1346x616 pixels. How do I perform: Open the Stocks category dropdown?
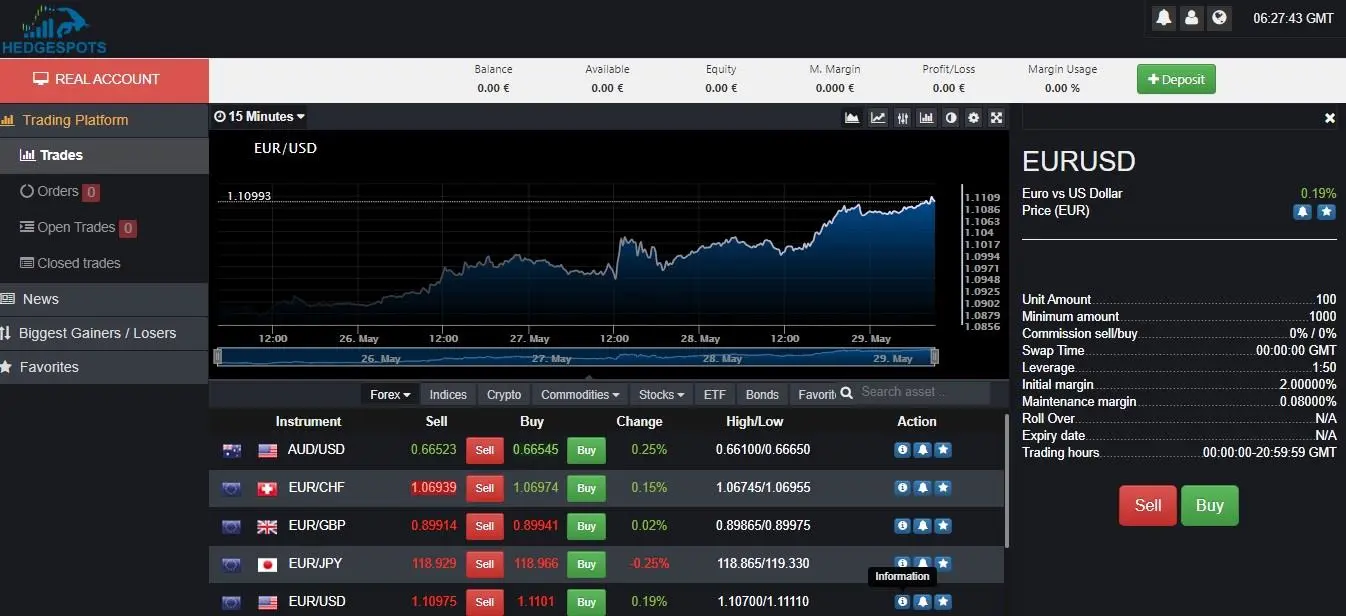[661, 395]
